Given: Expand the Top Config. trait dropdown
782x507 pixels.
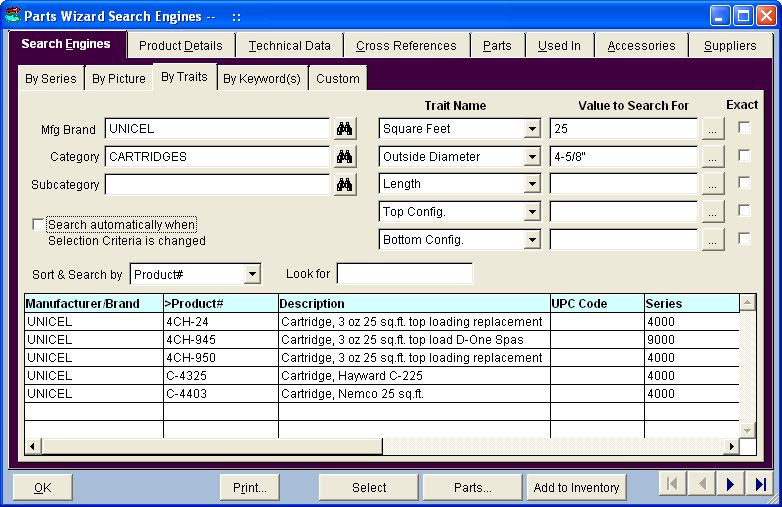Looking at the screenshot, I should 532,212.
